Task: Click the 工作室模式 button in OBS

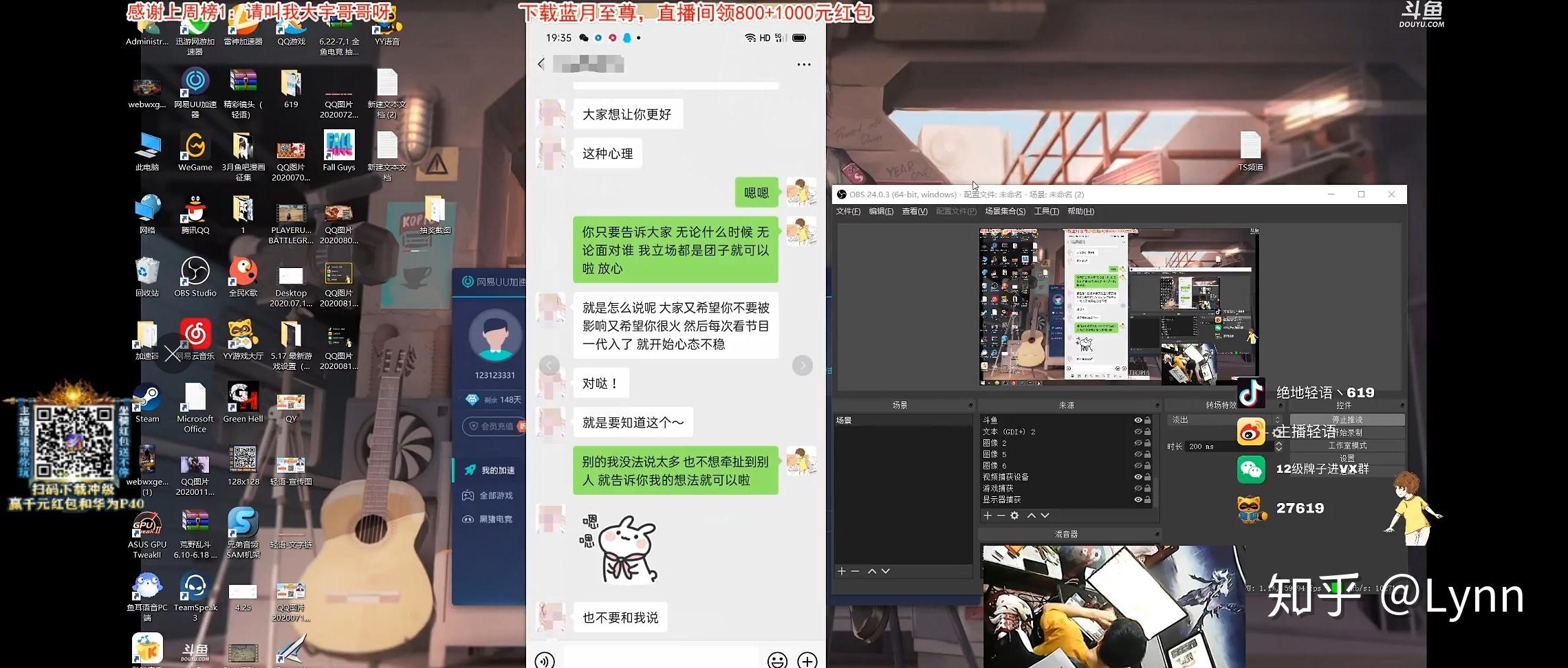Action: 1347,445
